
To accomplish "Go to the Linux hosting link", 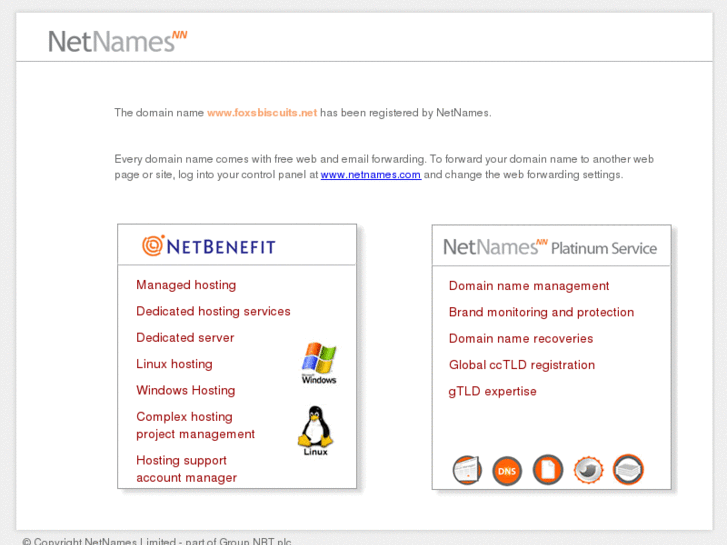I will pos(174,364).
